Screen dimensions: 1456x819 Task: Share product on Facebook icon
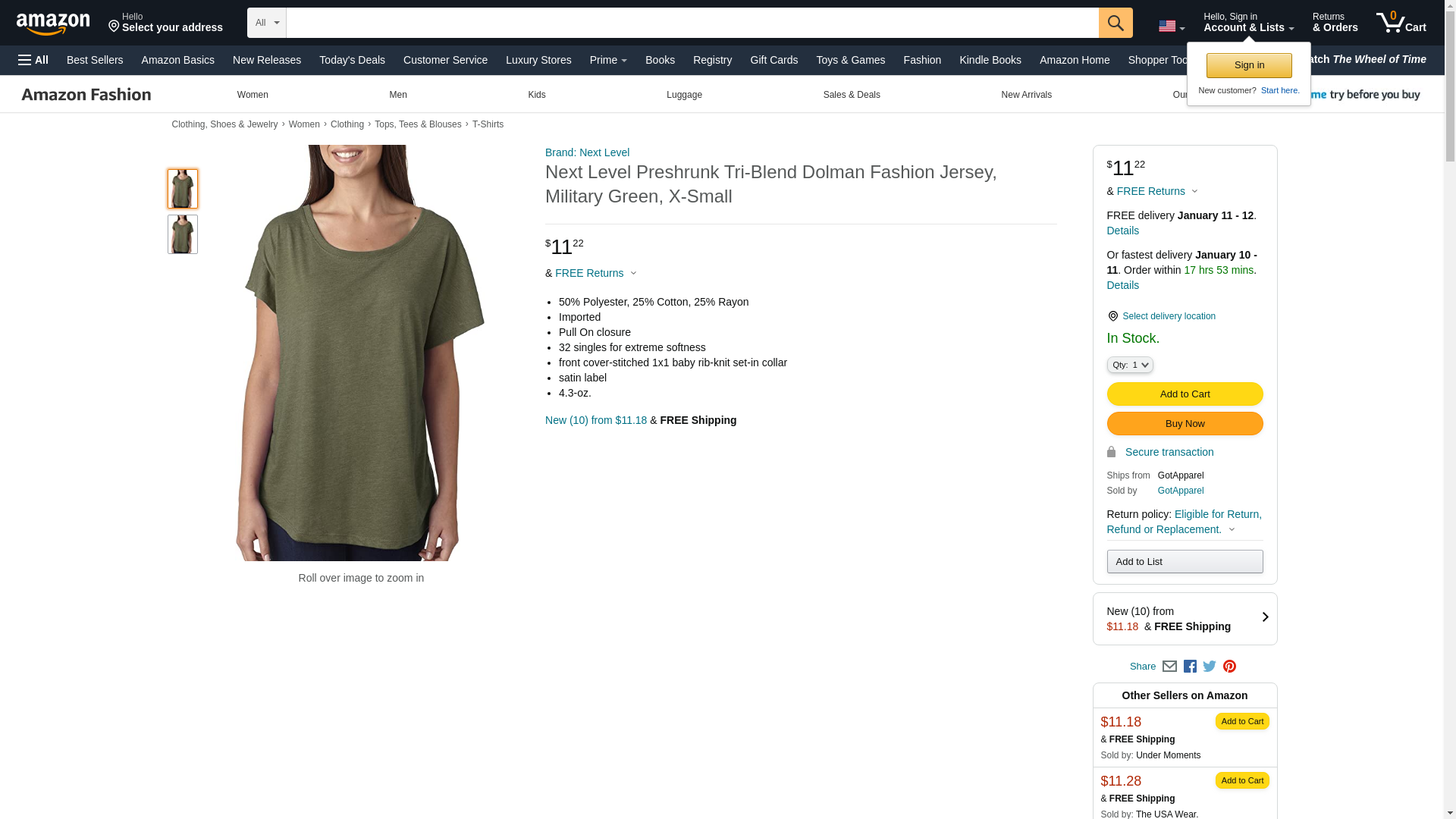1190,667
